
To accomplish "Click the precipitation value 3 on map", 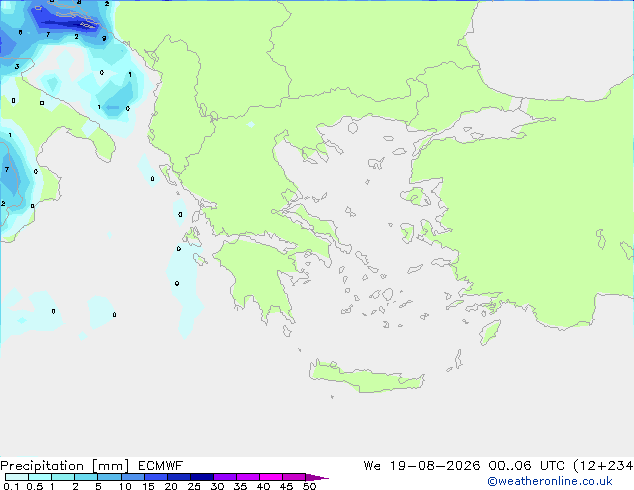I will point(17,66).
